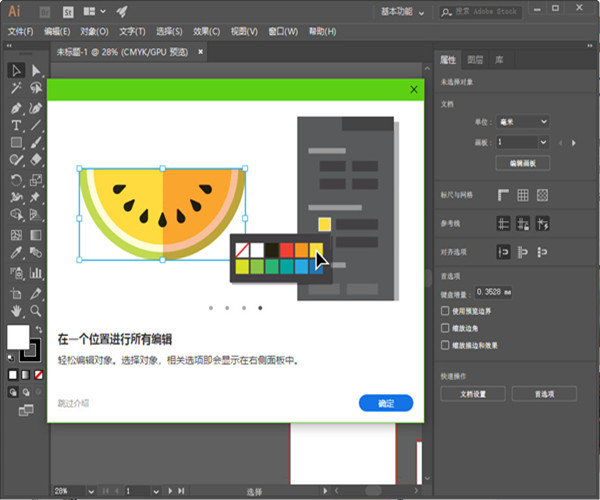Viewport: 600px width, 500px height.
Task: Select the Type tool
Action: pyautogui.click(x=16, y=125)
